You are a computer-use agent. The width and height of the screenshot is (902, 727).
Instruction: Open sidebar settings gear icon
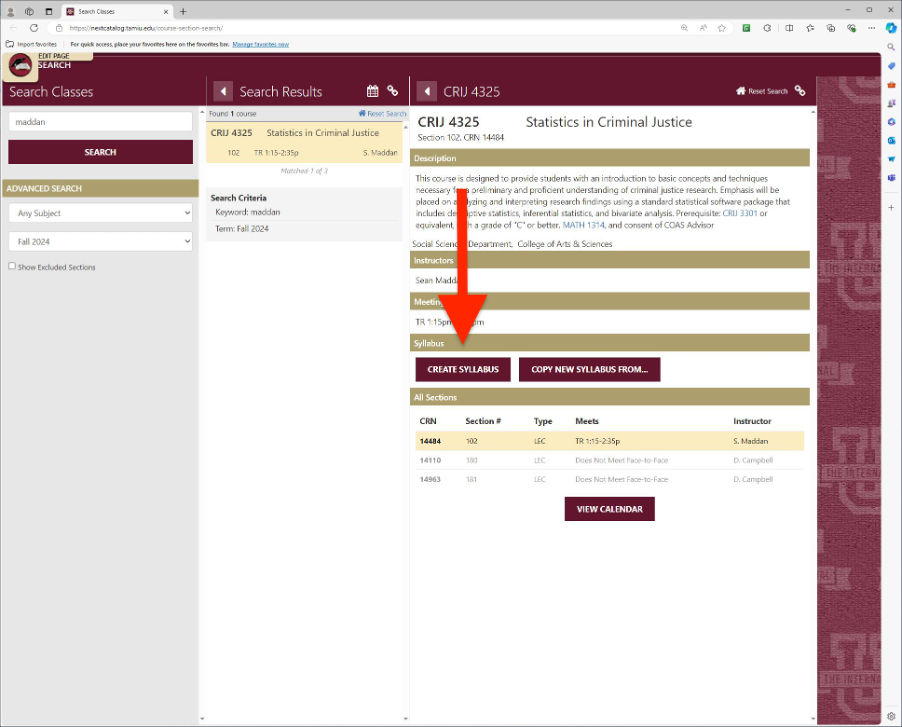point(891,716)
